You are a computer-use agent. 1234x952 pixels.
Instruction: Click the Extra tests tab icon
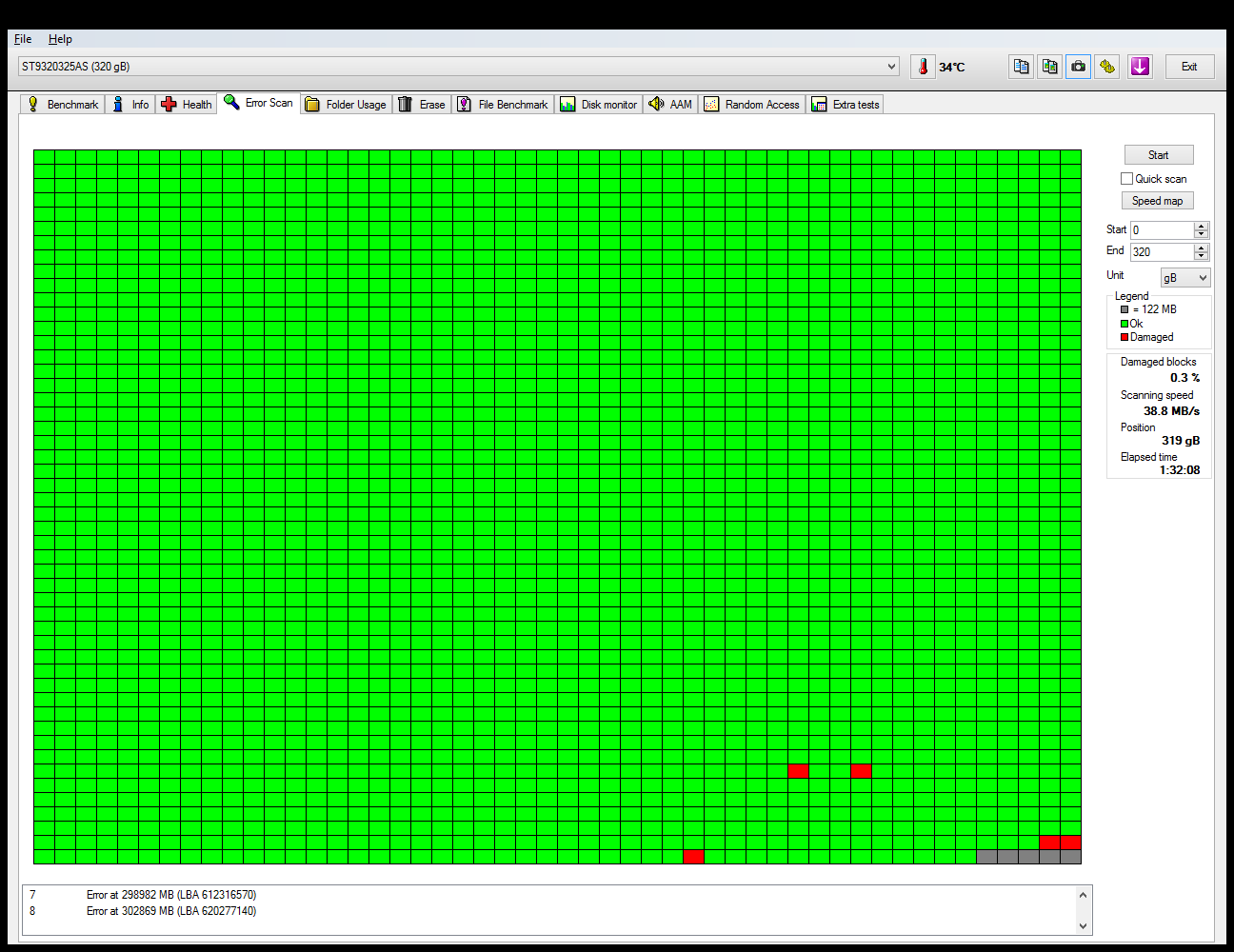(819, 105)
